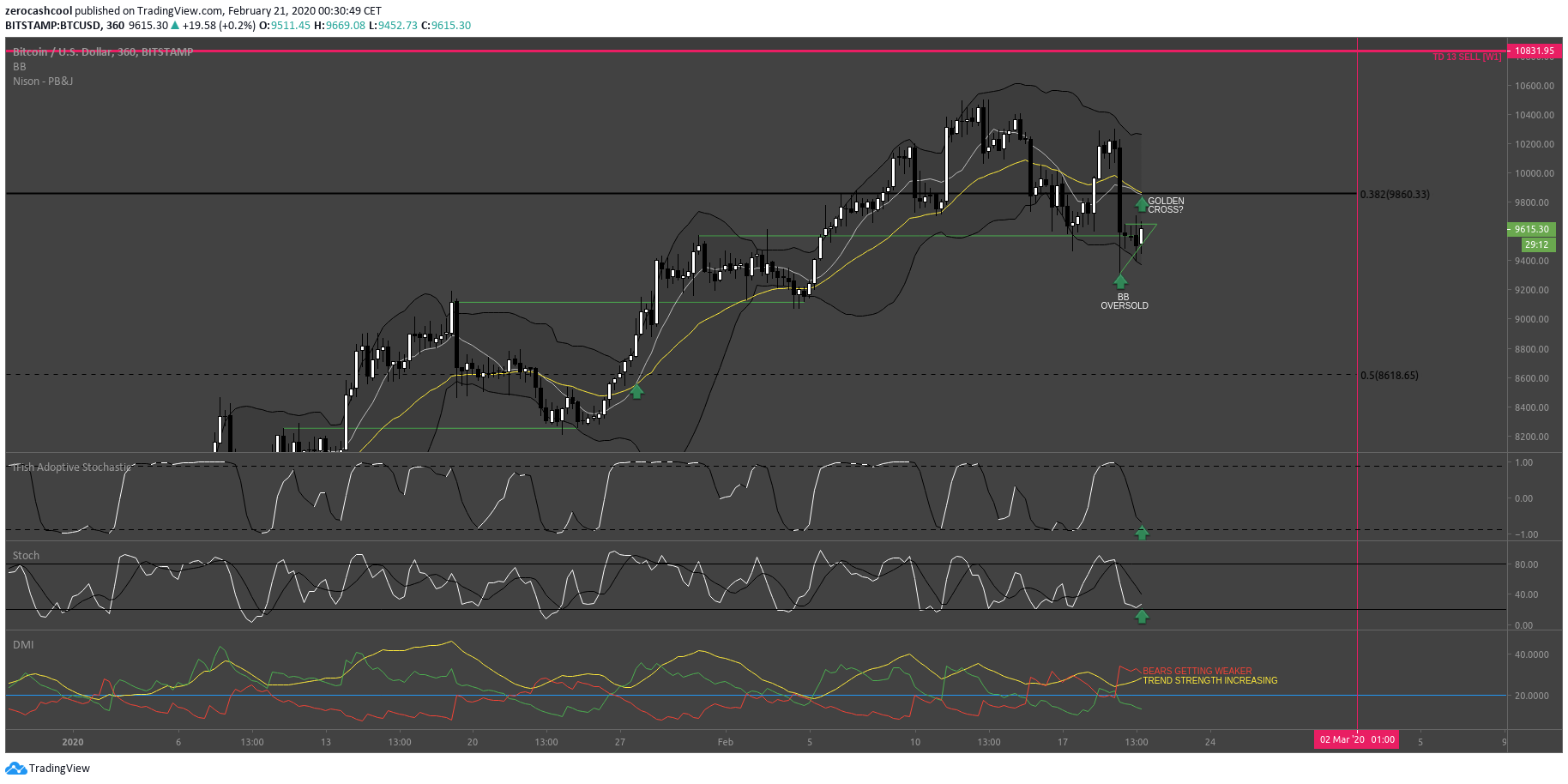Click the GOLDEN CROSS? annotation

(1166, 205)
